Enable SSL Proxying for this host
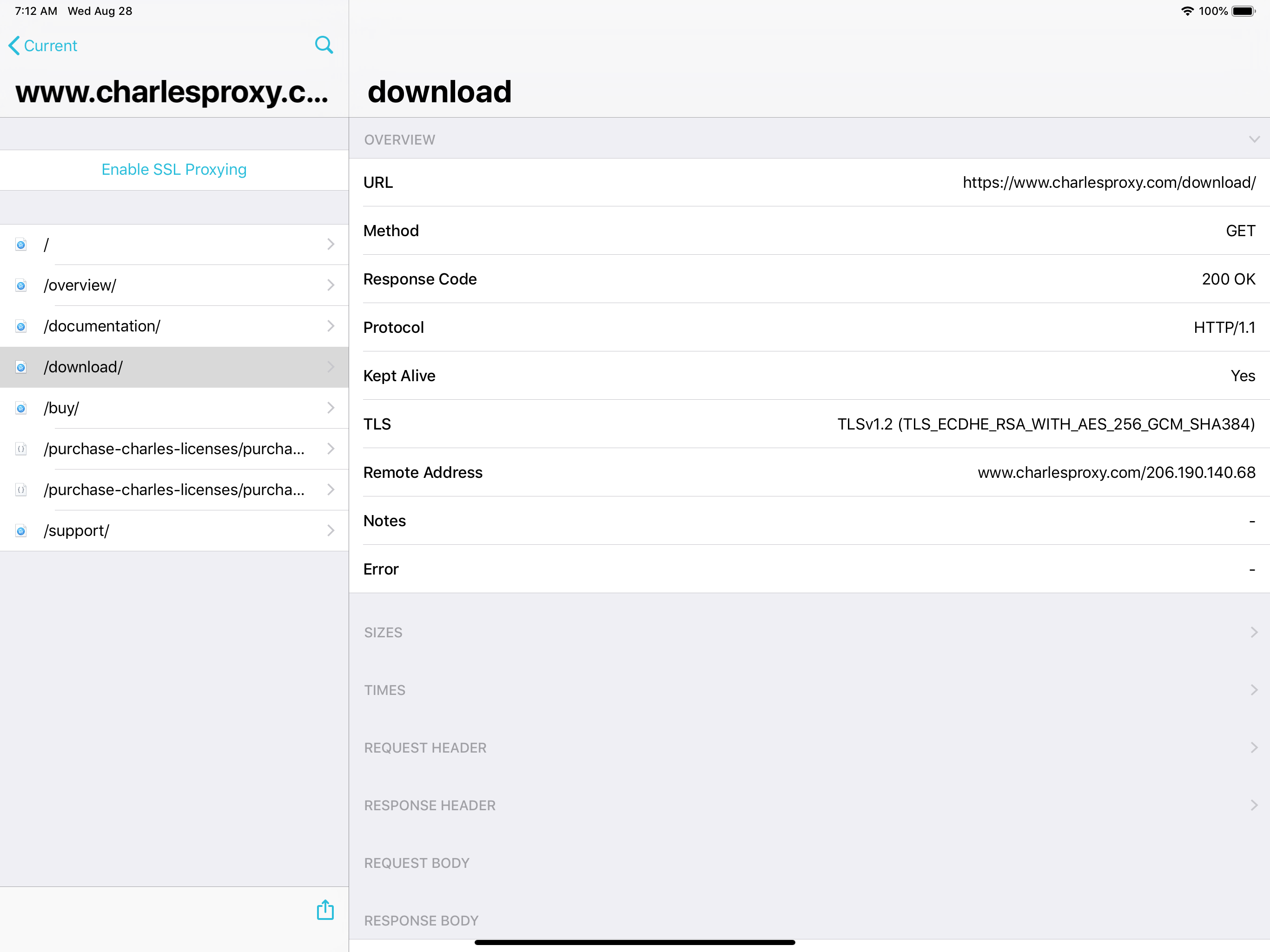 click(x=173, y=169)
